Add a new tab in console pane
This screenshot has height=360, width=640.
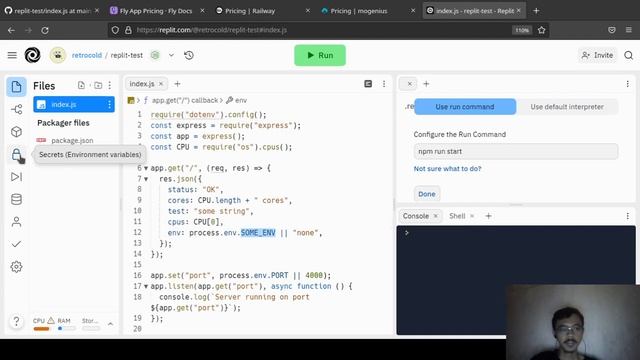click(x=488, y=216)
